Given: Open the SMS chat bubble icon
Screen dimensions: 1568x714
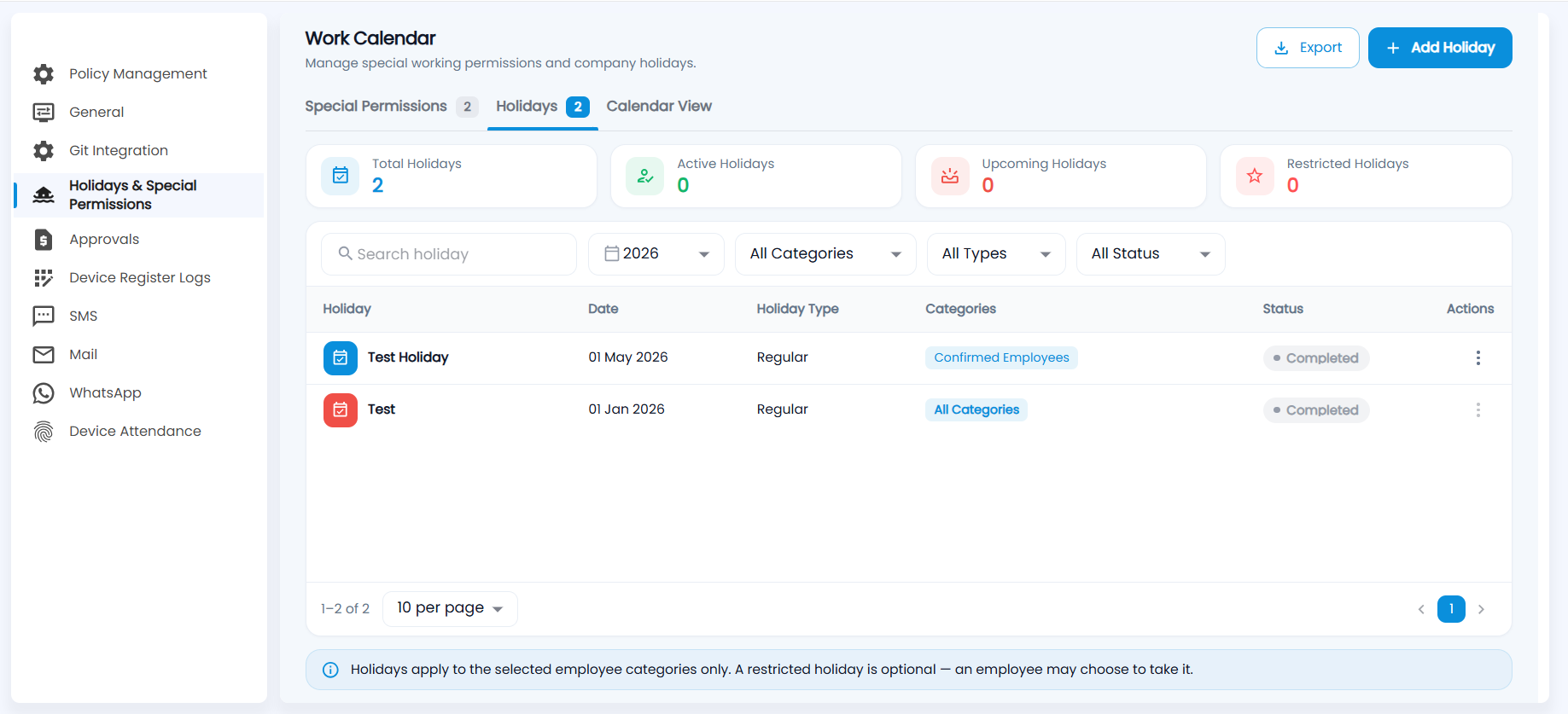Looking at the screenshot, I should [x=44, y=316].
